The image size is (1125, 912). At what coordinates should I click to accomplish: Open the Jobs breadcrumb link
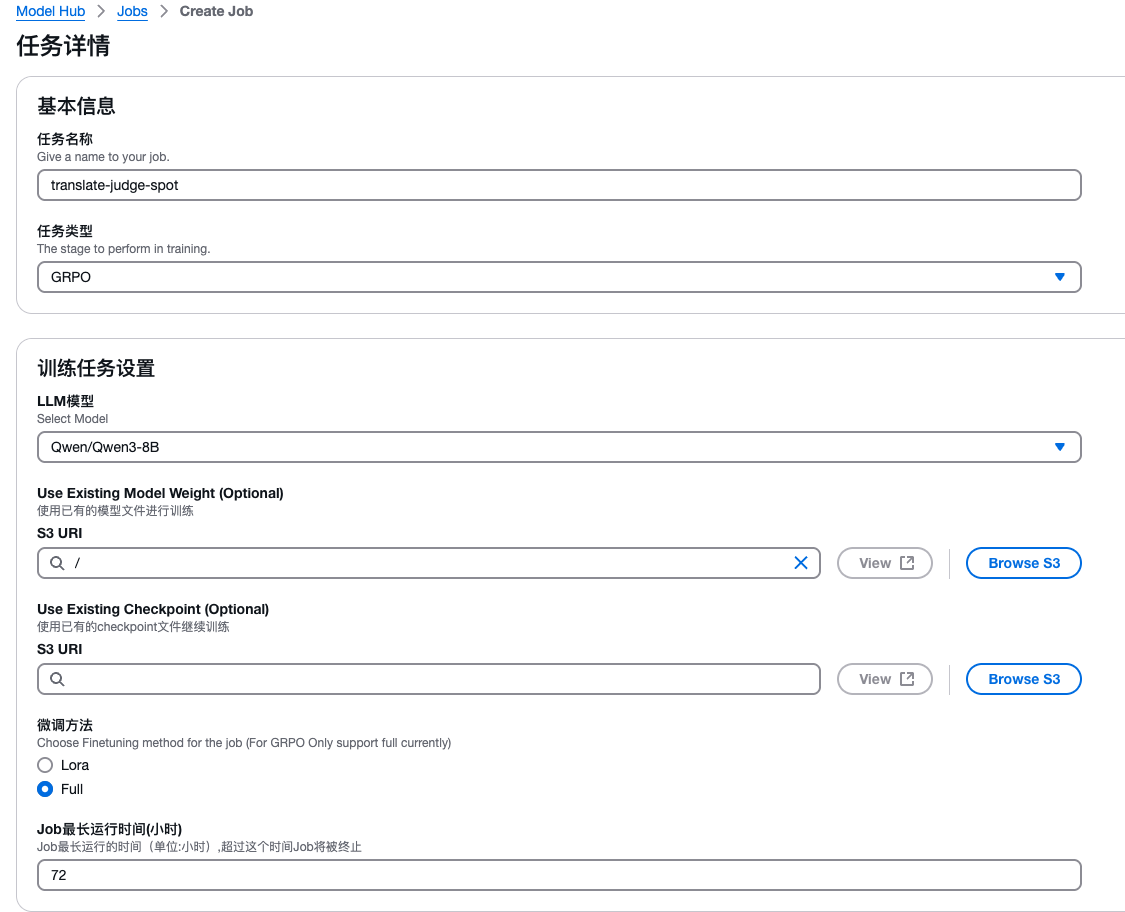tap(132, 11)
